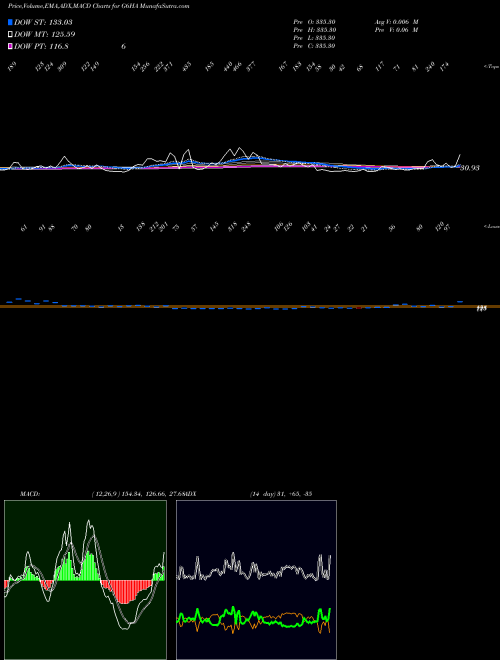Click the Pre O open price value
Viewport: 500px width, 660px height.
point(314,22)
